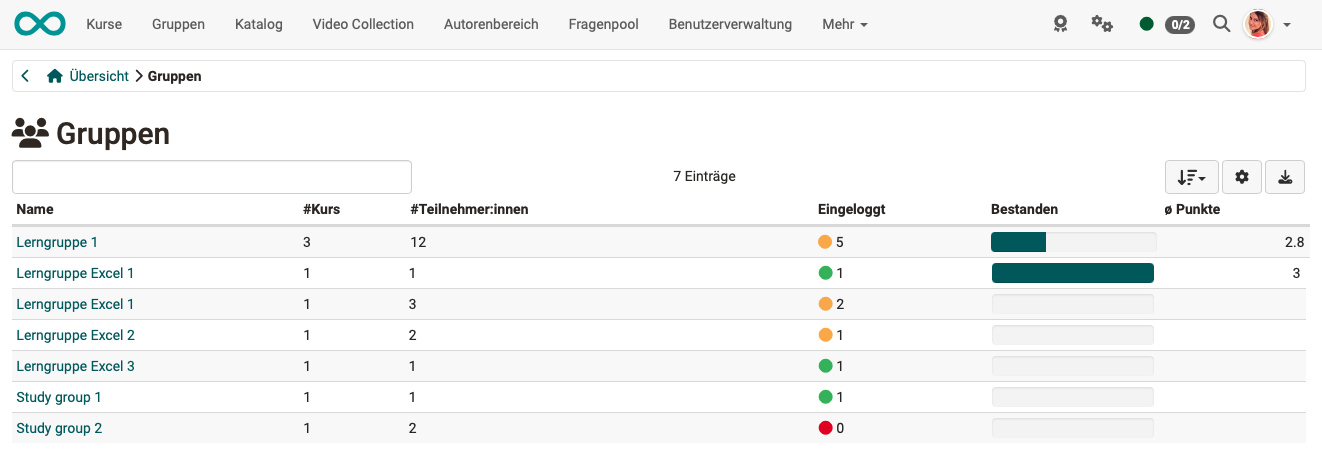Click the 0/2 messages counter badge
The width and height of the screenshot is (1322, 453).
pyautogui.click(x=1180, y=24)
